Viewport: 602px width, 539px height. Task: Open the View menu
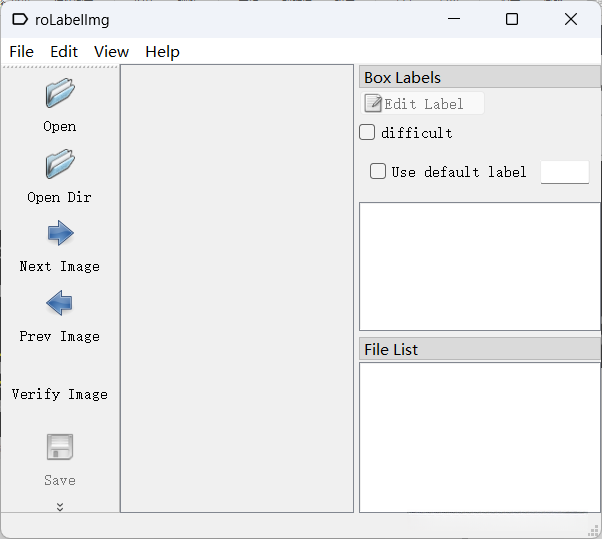(x=111, y=52)
